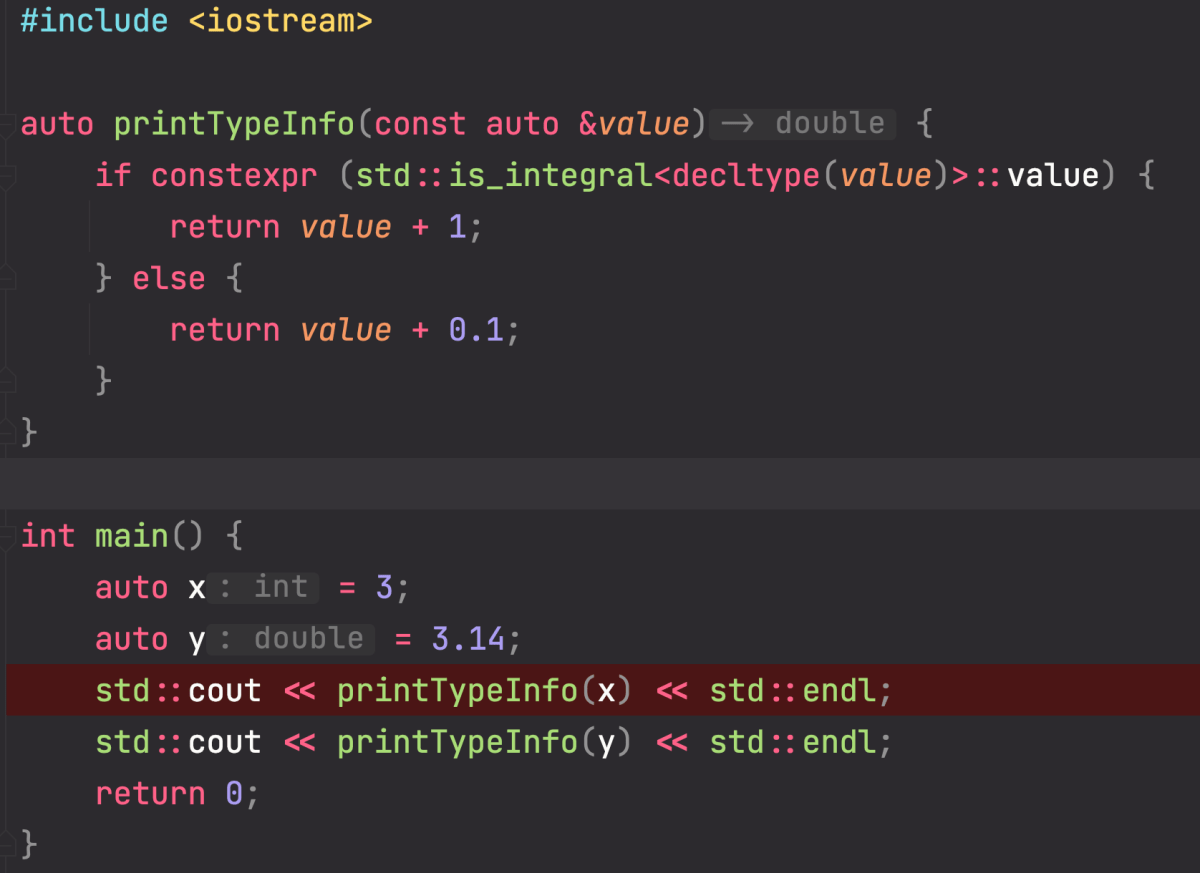Click variable y in the auto y declaration
Image resolution: width=1200 pixels, height=873 pixels.
click(x=196, y=640)
